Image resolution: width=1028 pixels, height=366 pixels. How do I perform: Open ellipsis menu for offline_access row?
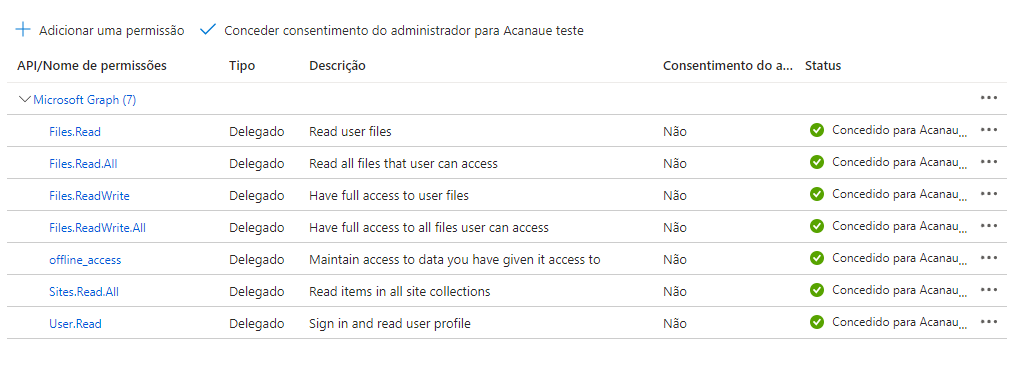(x=989, y=258)
